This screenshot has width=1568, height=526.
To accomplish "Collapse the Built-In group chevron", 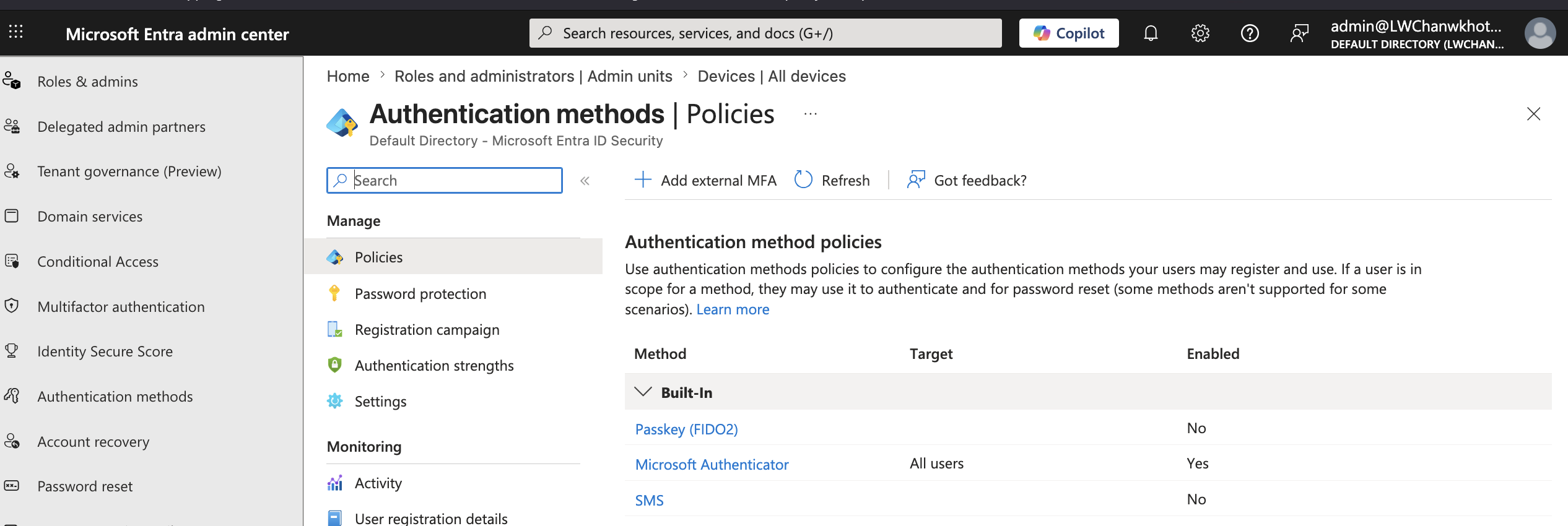I will tap(643, 392).
